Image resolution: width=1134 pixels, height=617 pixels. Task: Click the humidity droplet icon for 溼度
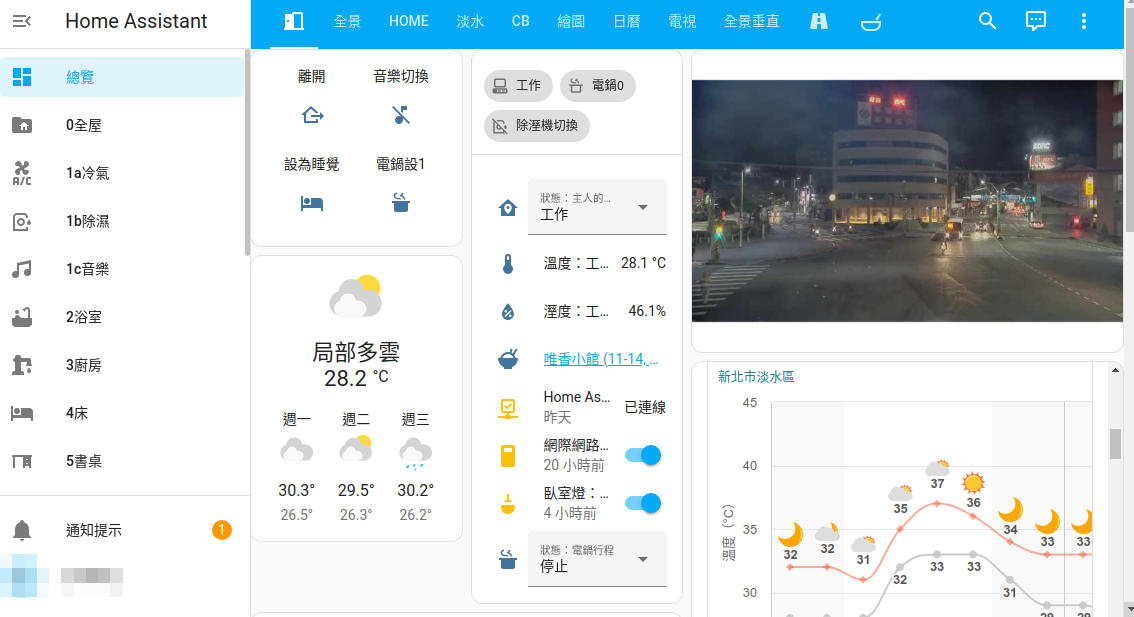508,312
